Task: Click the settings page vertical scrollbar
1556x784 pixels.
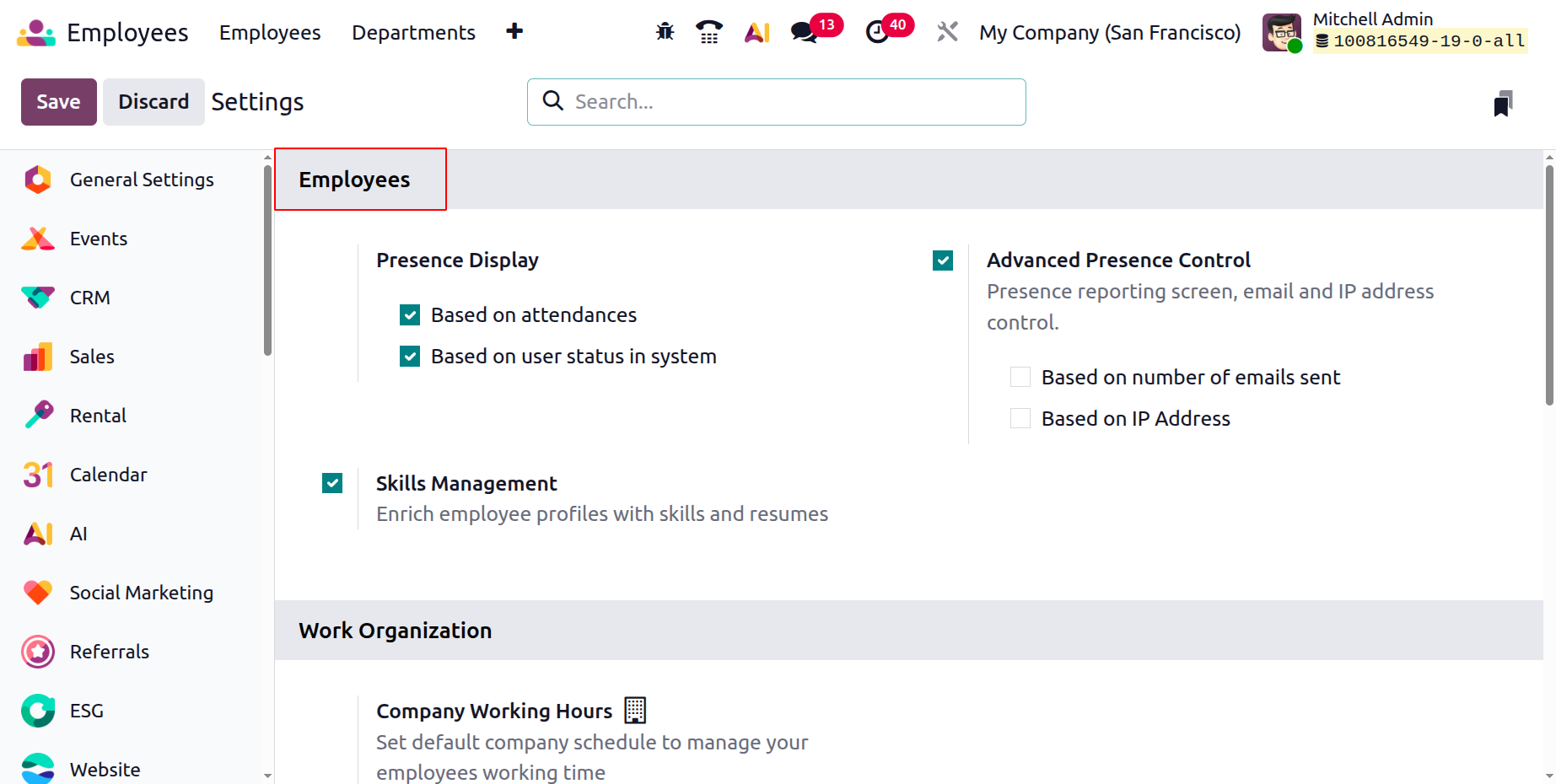Action: pos(1548,287)
